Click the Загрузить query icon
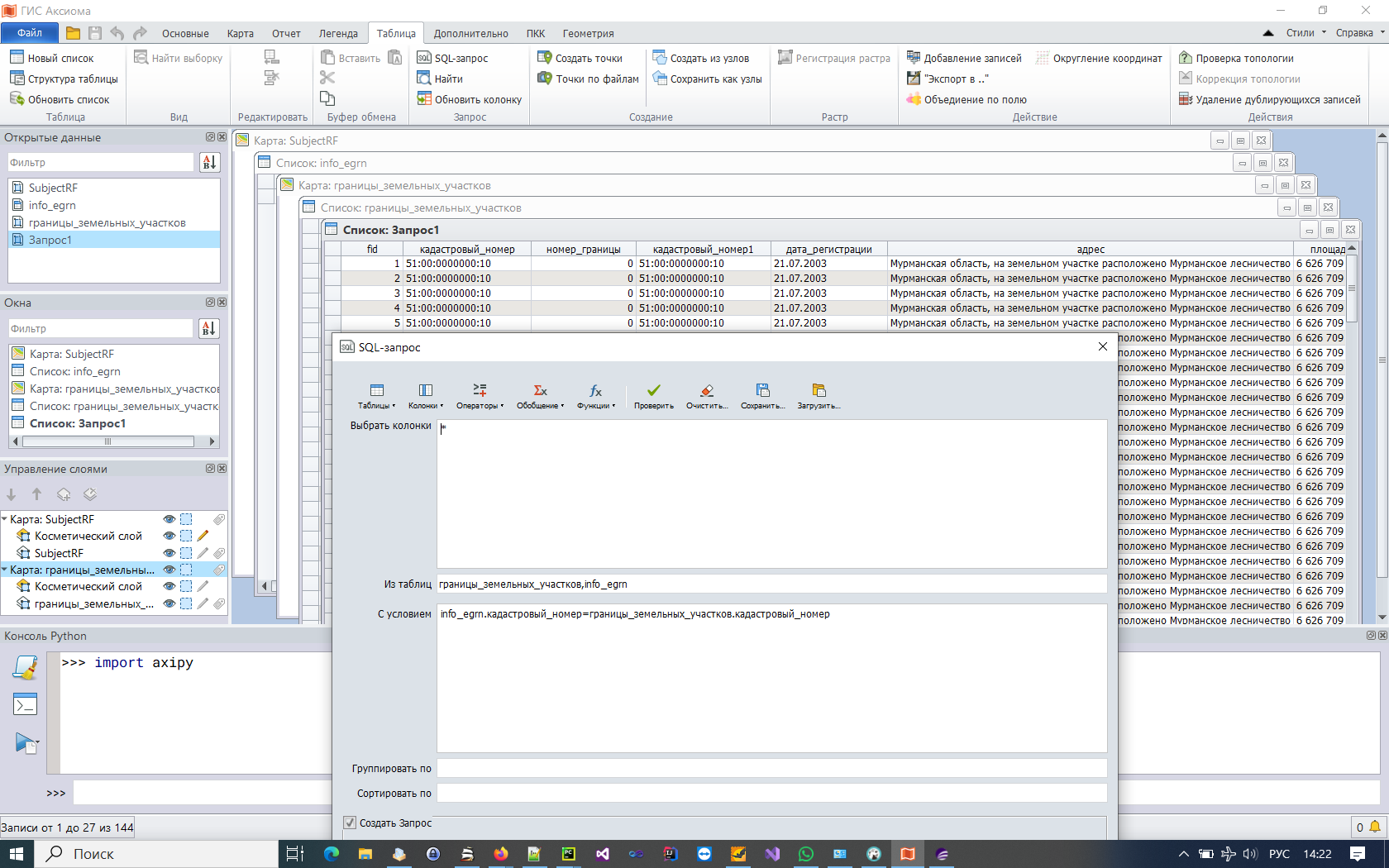Viewport: 1389px width, 868px height. point(819,391)
